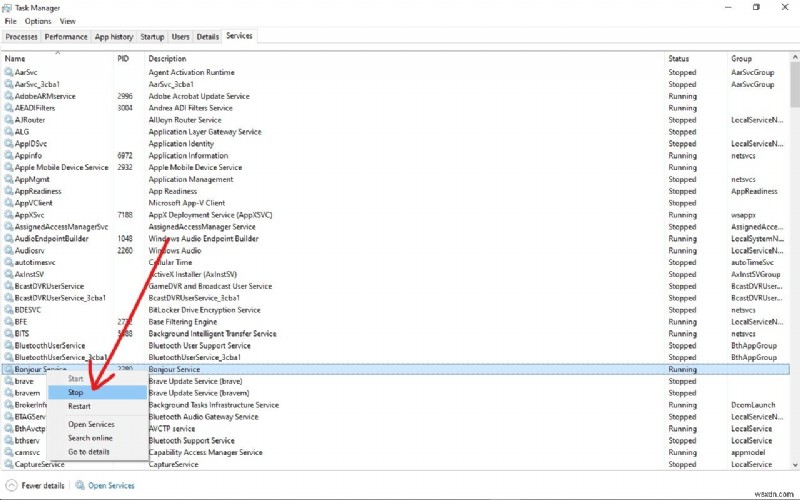The width and height of the screenshot is (800, 500).
Task: Click the DcomLaunch group cell
Action: coord(753,405)
